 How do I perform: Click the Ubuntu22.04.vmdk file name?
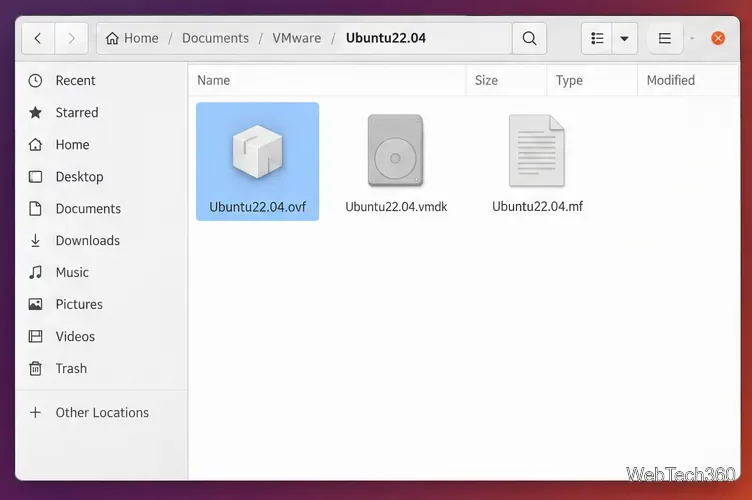pos(396,207)
